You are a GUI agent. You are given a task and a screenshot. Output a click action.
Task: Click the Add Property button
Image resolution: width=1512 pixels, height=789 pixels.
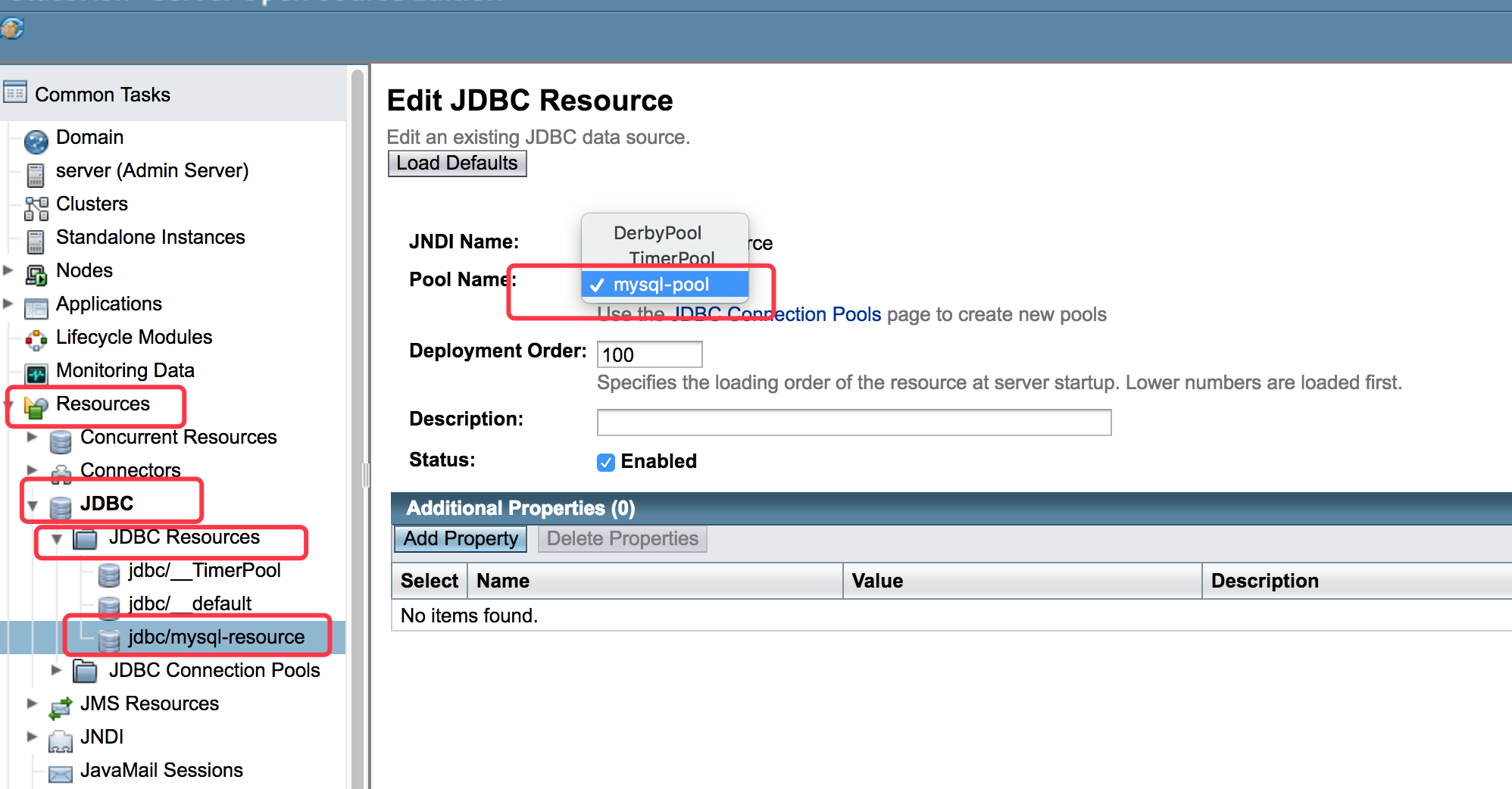click(x=461, y=539)
